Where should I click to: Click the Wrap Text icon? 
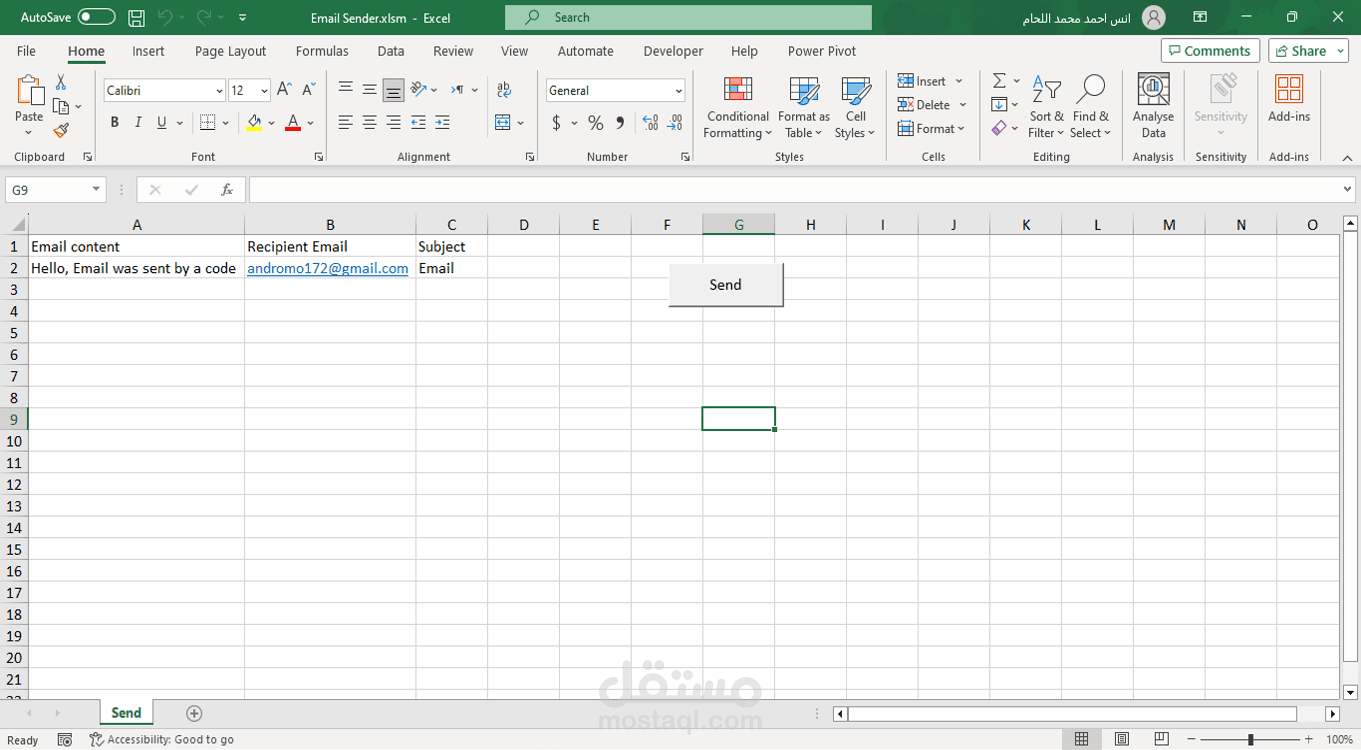point(504,89)
